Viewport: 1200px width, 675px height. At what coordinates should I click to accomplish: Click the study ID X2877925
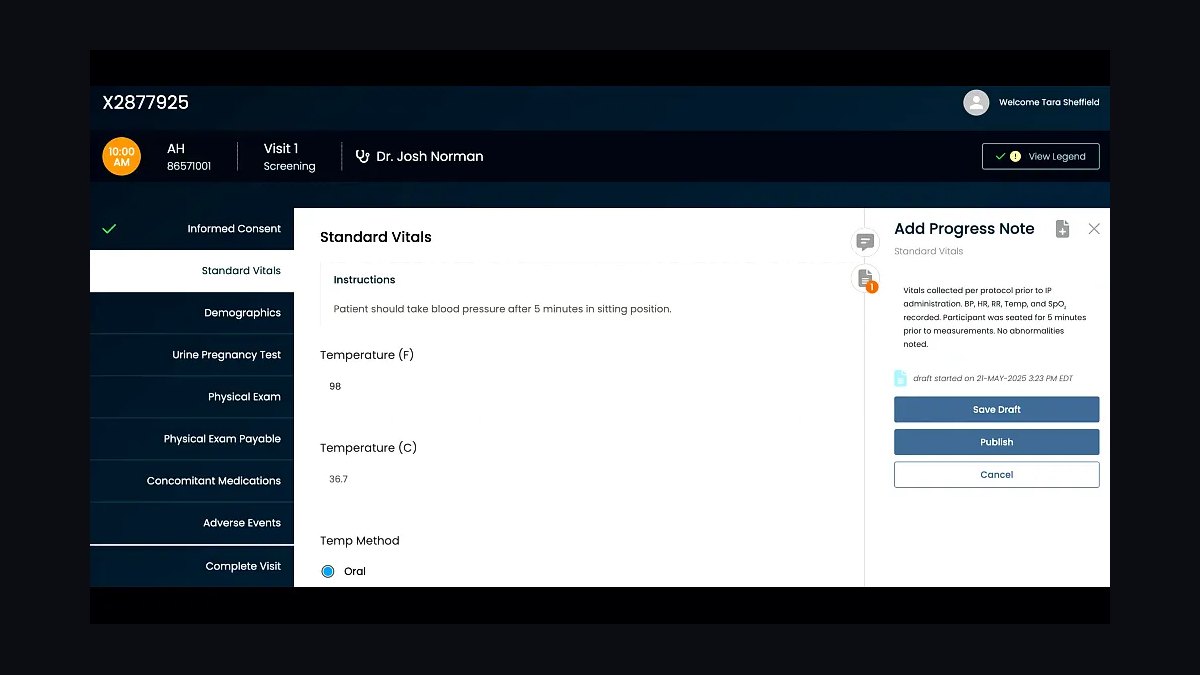145,103
